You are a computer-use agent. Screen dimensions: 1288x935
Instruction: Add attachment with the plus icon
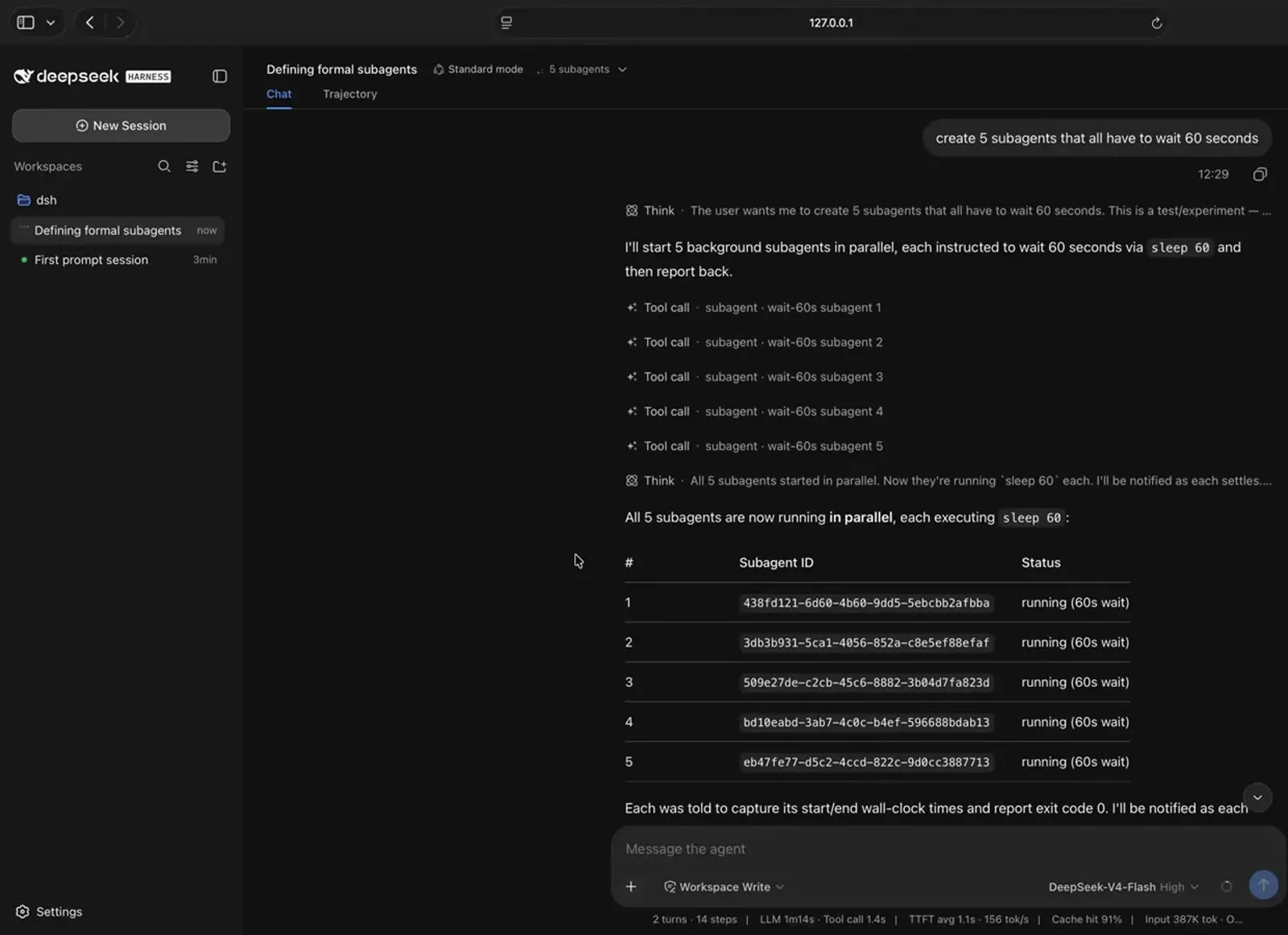tap(631, 887)
